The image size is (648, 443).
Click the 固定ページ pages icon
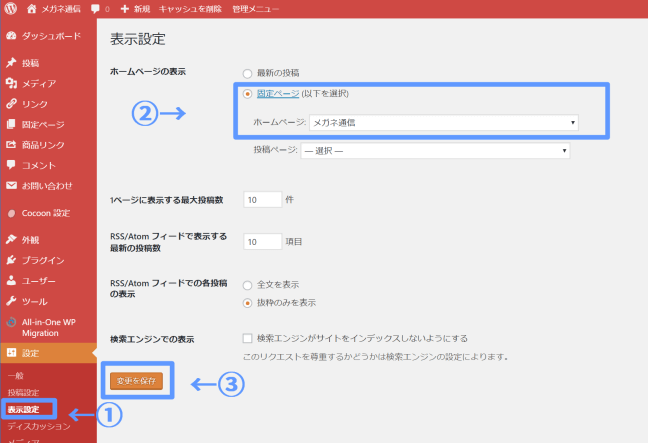coord(11,124)
